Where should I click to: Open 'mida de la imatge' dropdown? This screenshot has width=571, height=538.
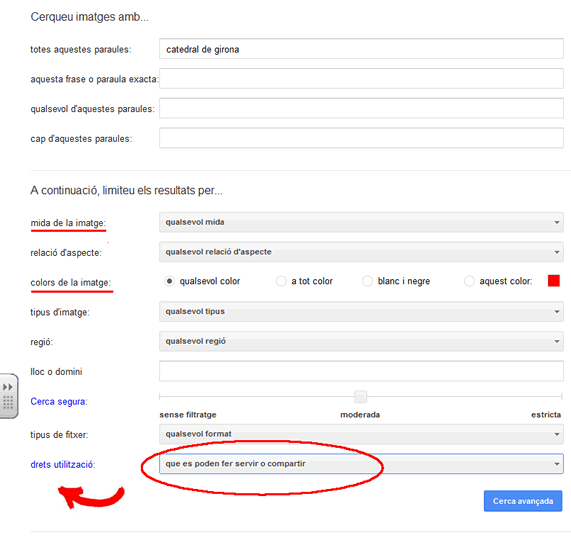[x=361, y=222]
